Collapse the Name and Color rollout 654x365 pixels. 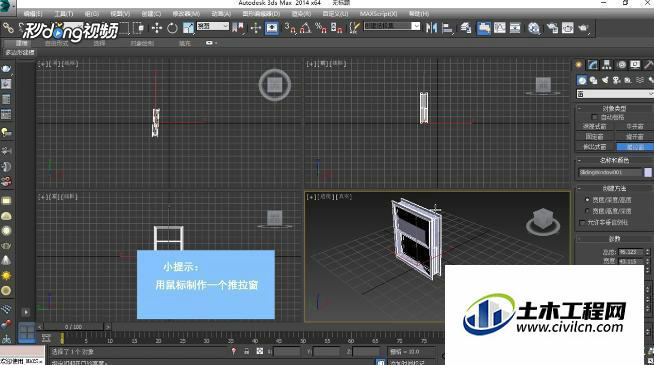(x=615, y=160)
